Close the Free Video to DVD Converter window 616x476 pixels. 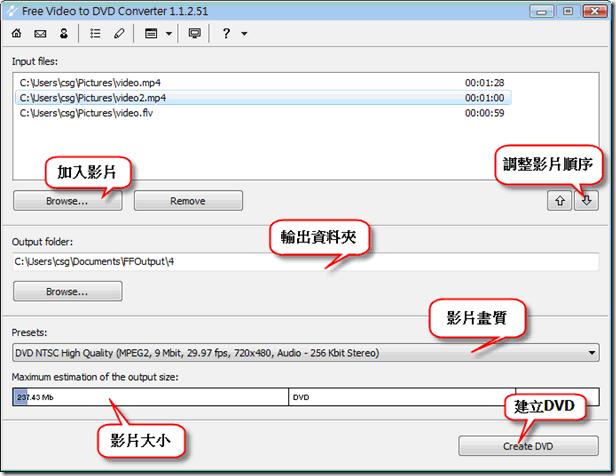[x=594, y=11]
